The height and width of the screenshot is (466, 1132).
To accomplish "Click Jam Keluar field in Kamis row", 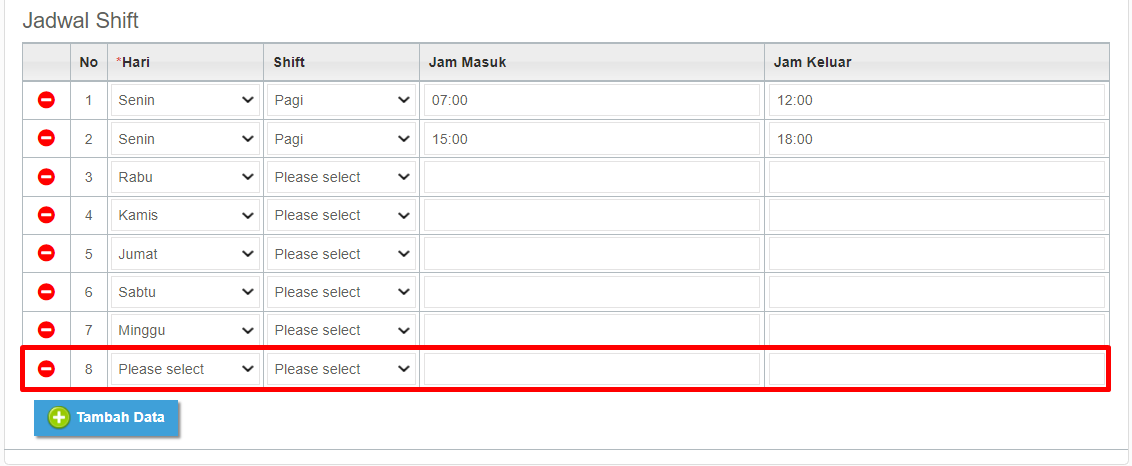I will click(936, 215).
